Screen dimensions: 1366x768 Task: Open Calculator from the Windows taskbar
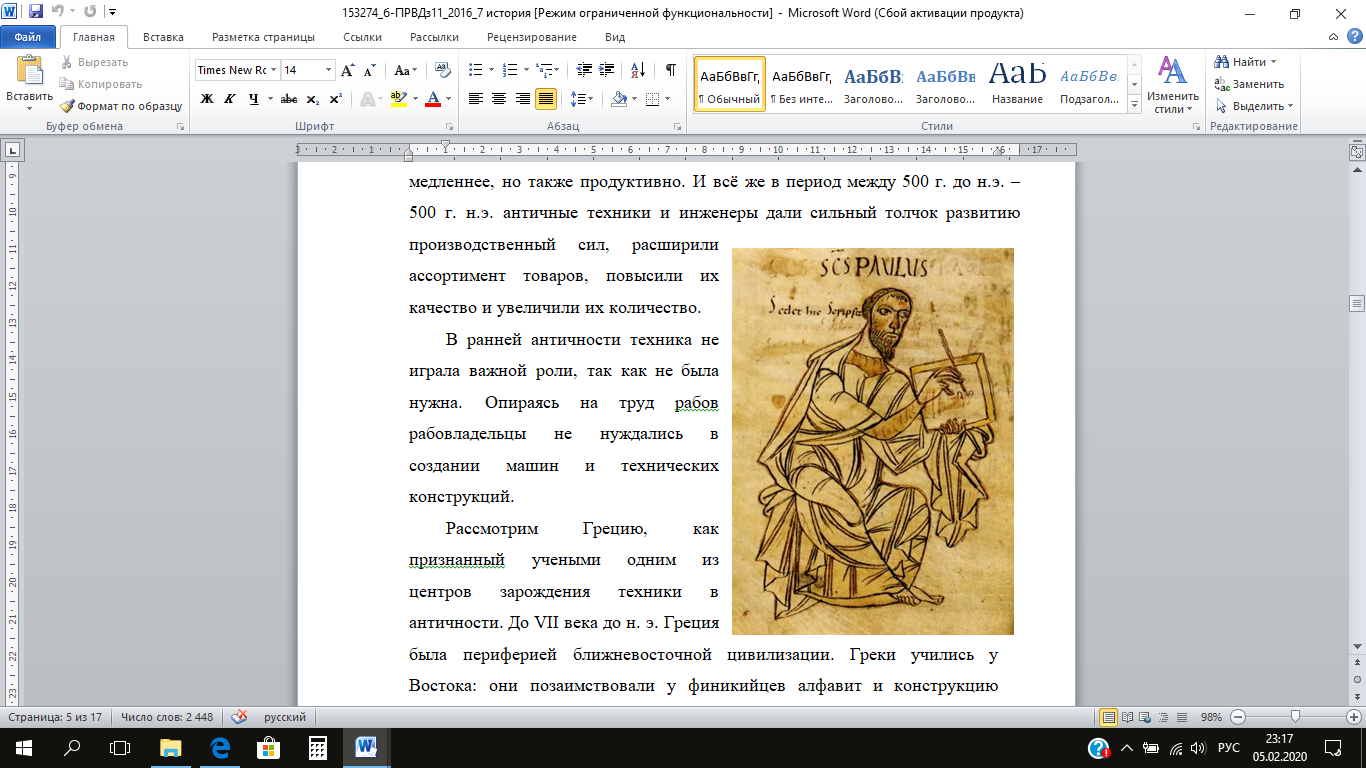pyautogui.click(x=317, y=747)
